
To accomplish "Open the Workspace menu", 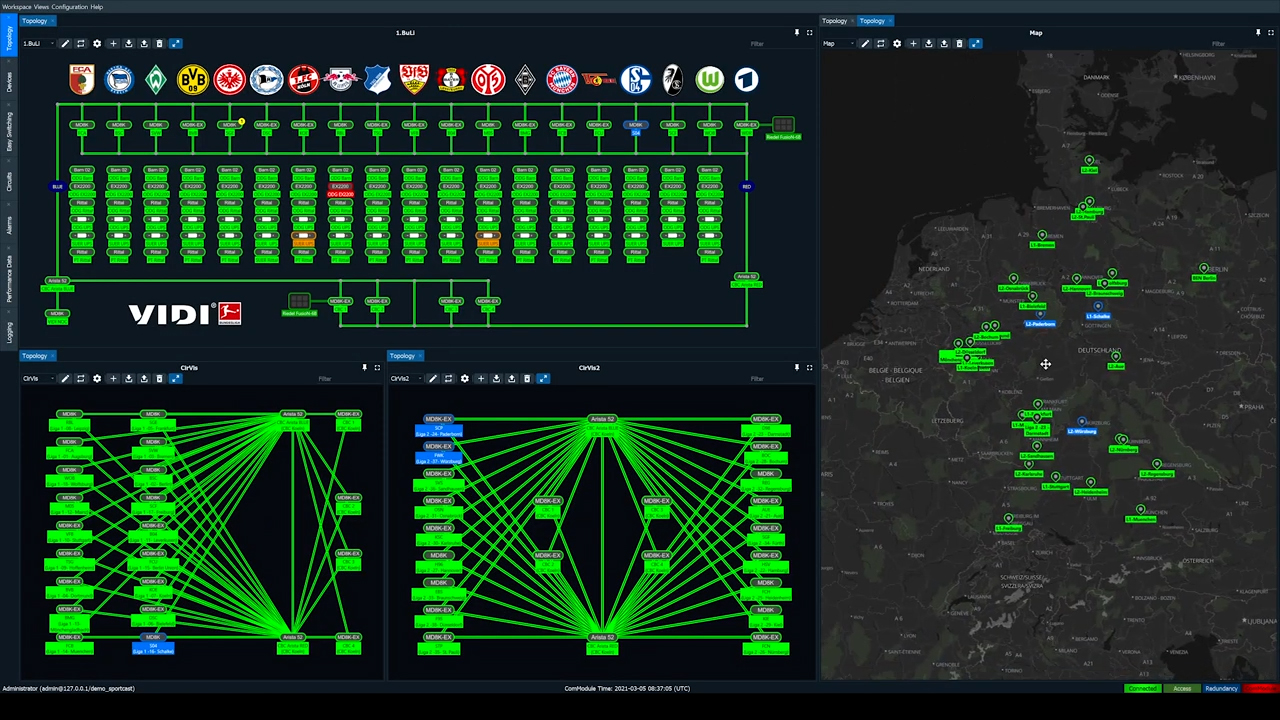I will (17, 7).
